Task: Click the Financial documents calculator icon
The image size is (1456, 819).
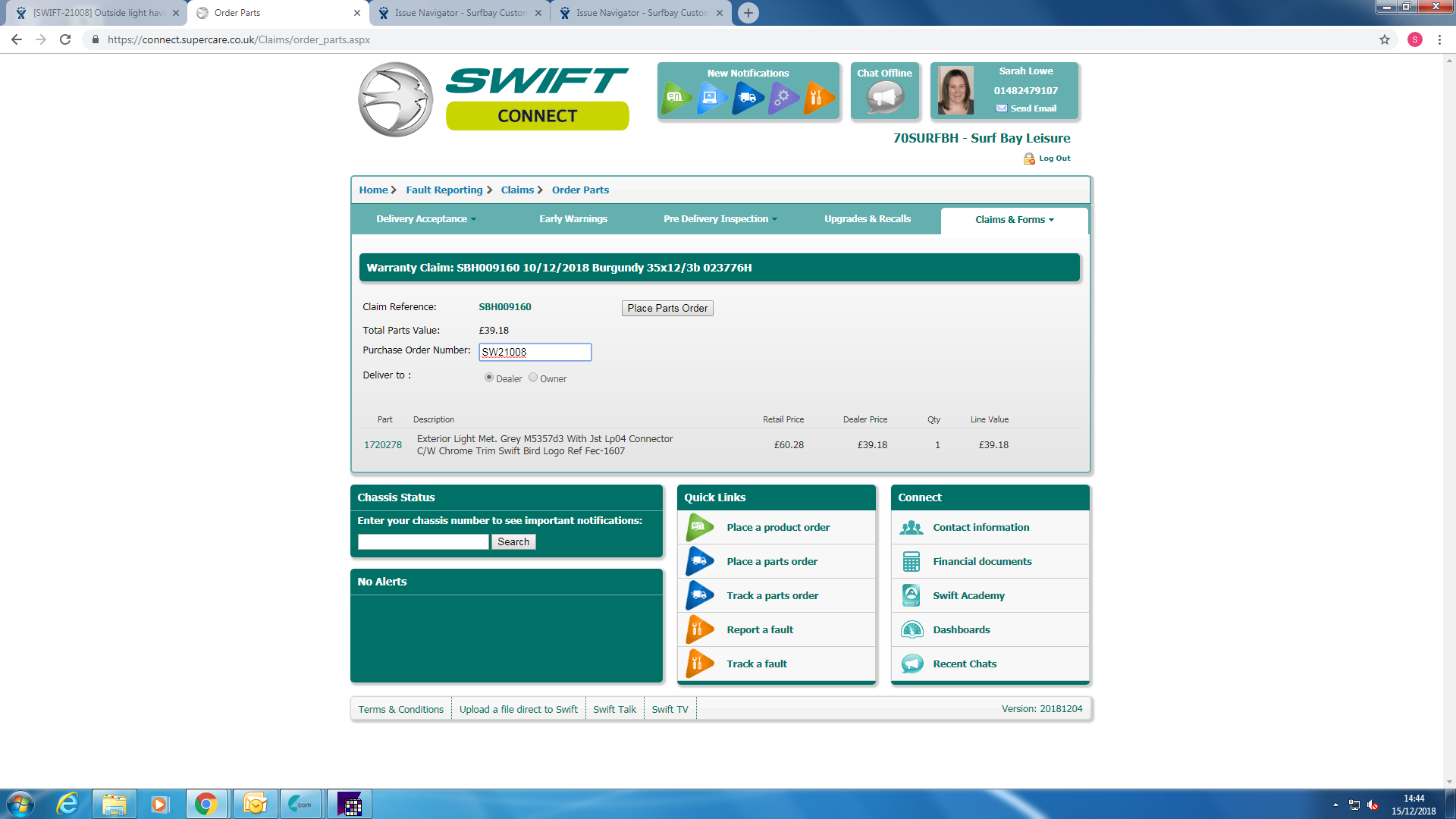Action: (912, 561)
